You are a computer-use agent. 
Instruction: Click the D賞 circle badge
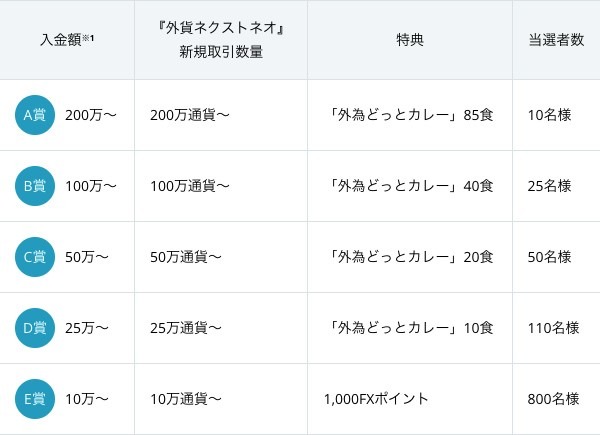35,328
